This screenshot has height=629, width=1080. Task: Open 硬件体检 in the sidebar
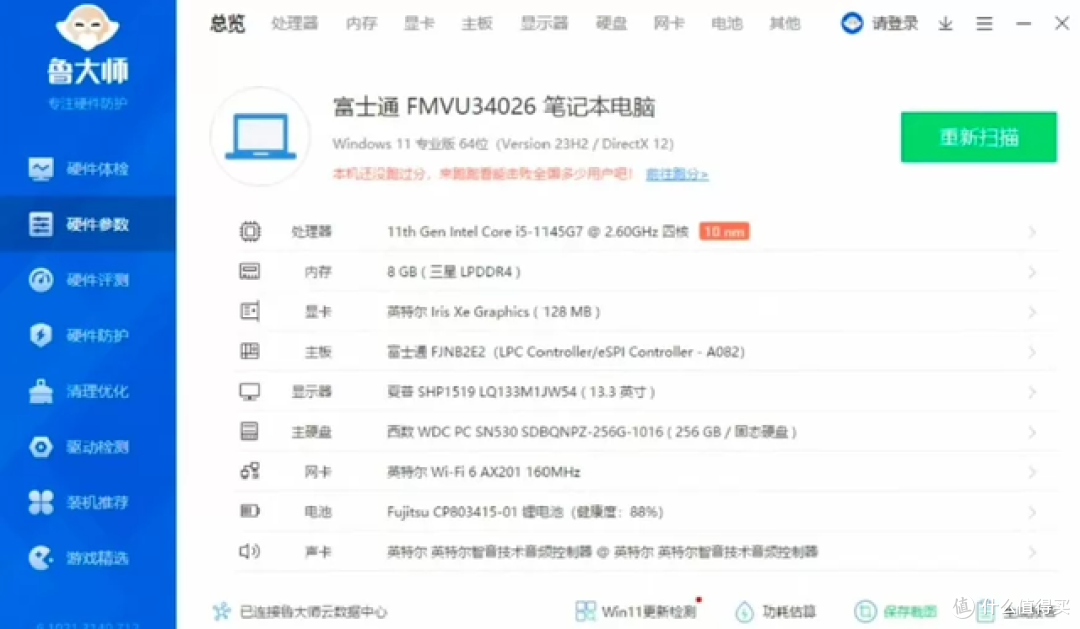pos(87,169)
